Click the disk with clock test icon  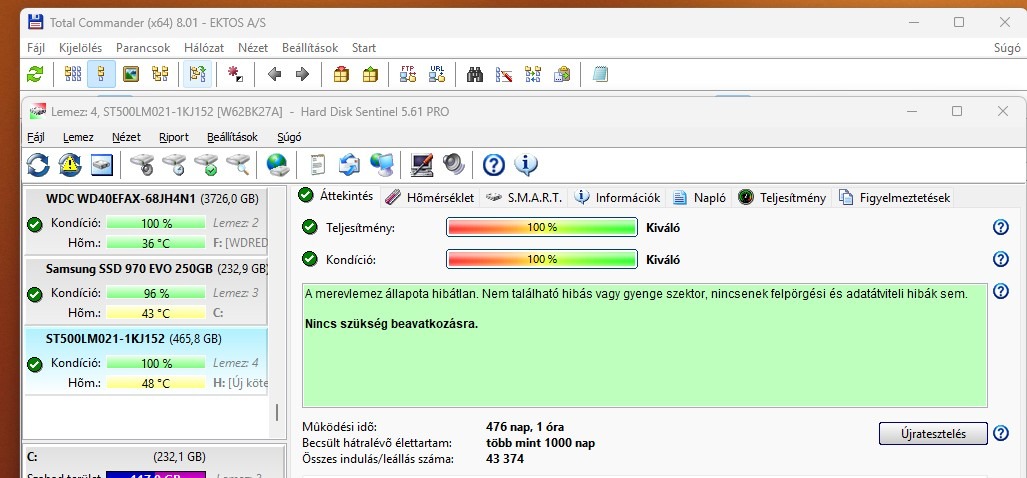pos(174,164)
